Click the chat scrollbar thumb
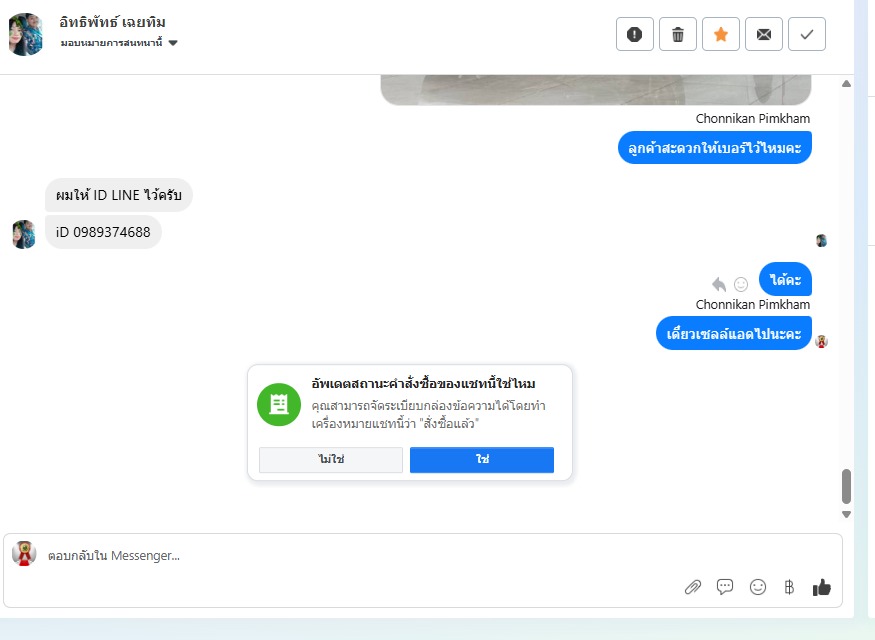The height and width of the screenshot is (640, 875). pos(846,487)
